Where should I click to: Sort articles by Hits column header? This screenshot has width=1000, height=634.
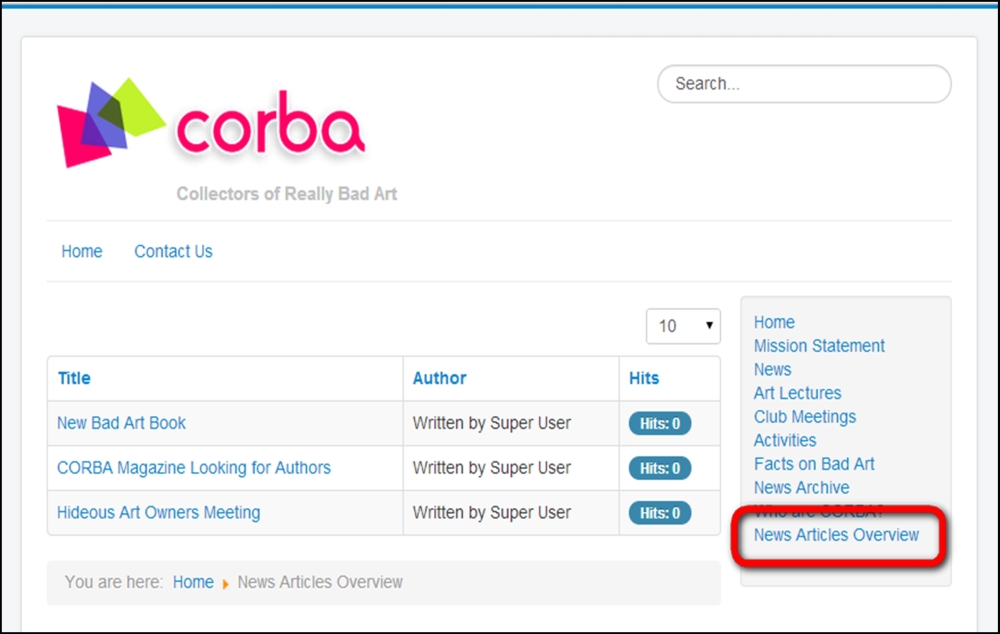[644, 378]
